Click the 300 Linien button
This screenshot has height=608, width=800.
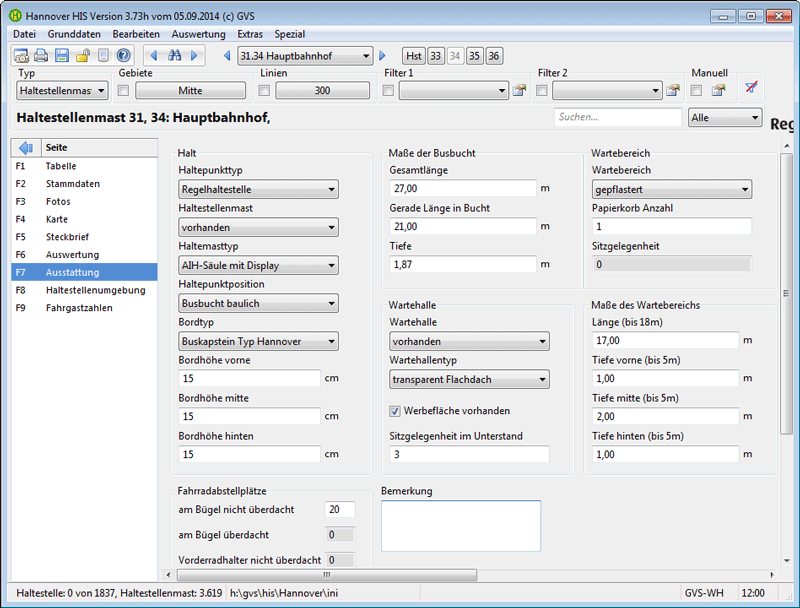click(322, 91)
